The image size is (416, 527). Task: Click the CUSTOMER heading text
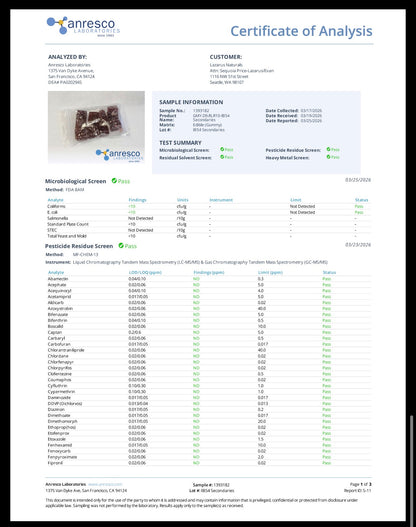pos(226,57)
